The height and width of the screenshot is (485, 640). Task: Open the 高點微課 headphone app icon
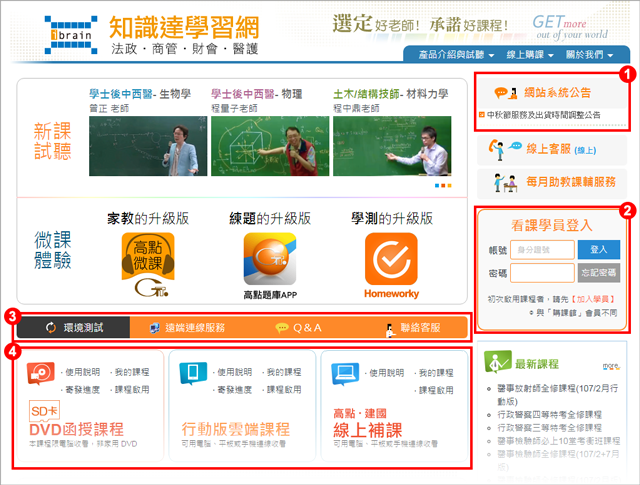point(148,264)
